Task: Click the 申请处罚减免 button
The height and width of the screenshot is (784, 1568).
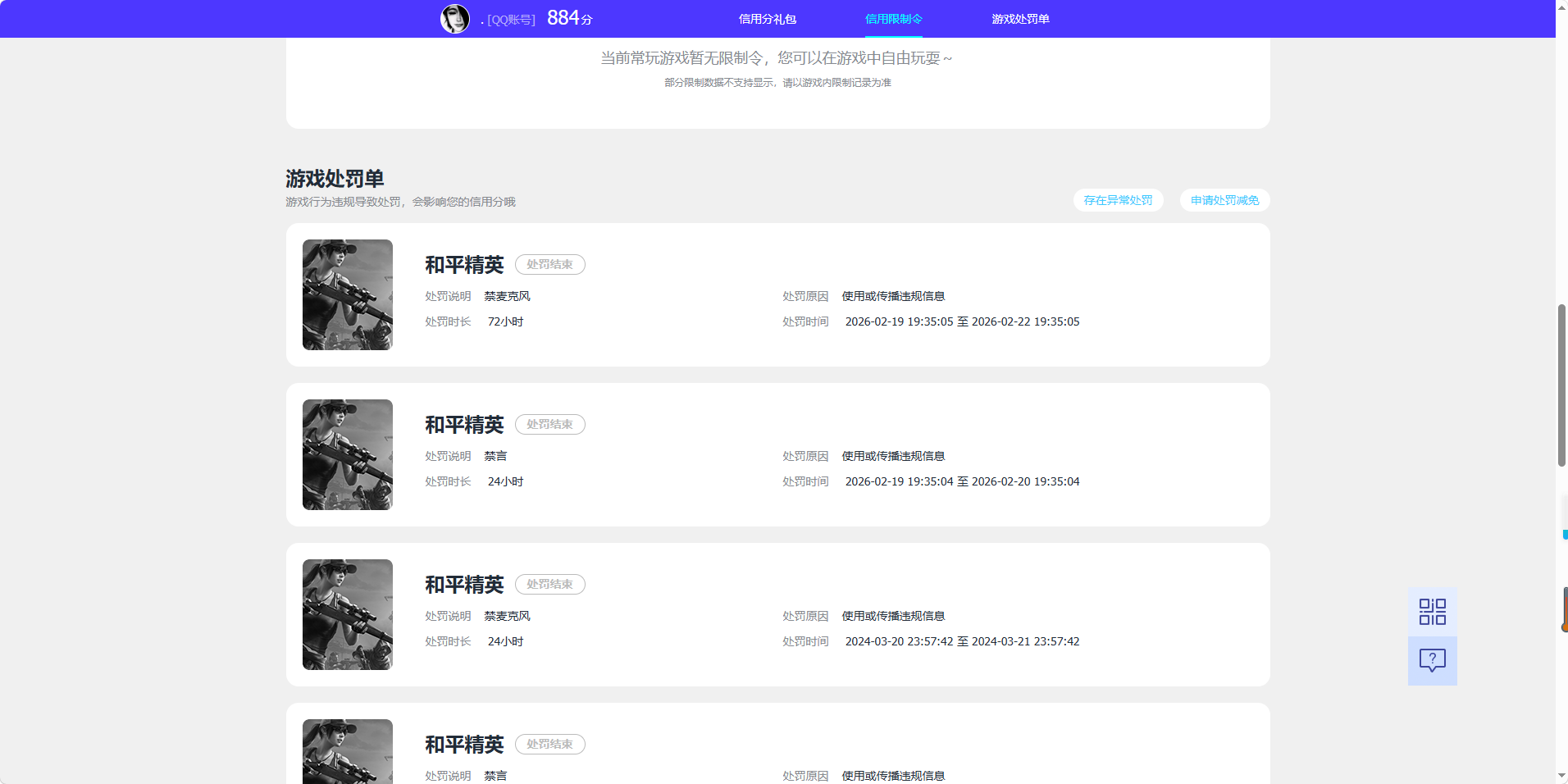Action: [1224, 200]
